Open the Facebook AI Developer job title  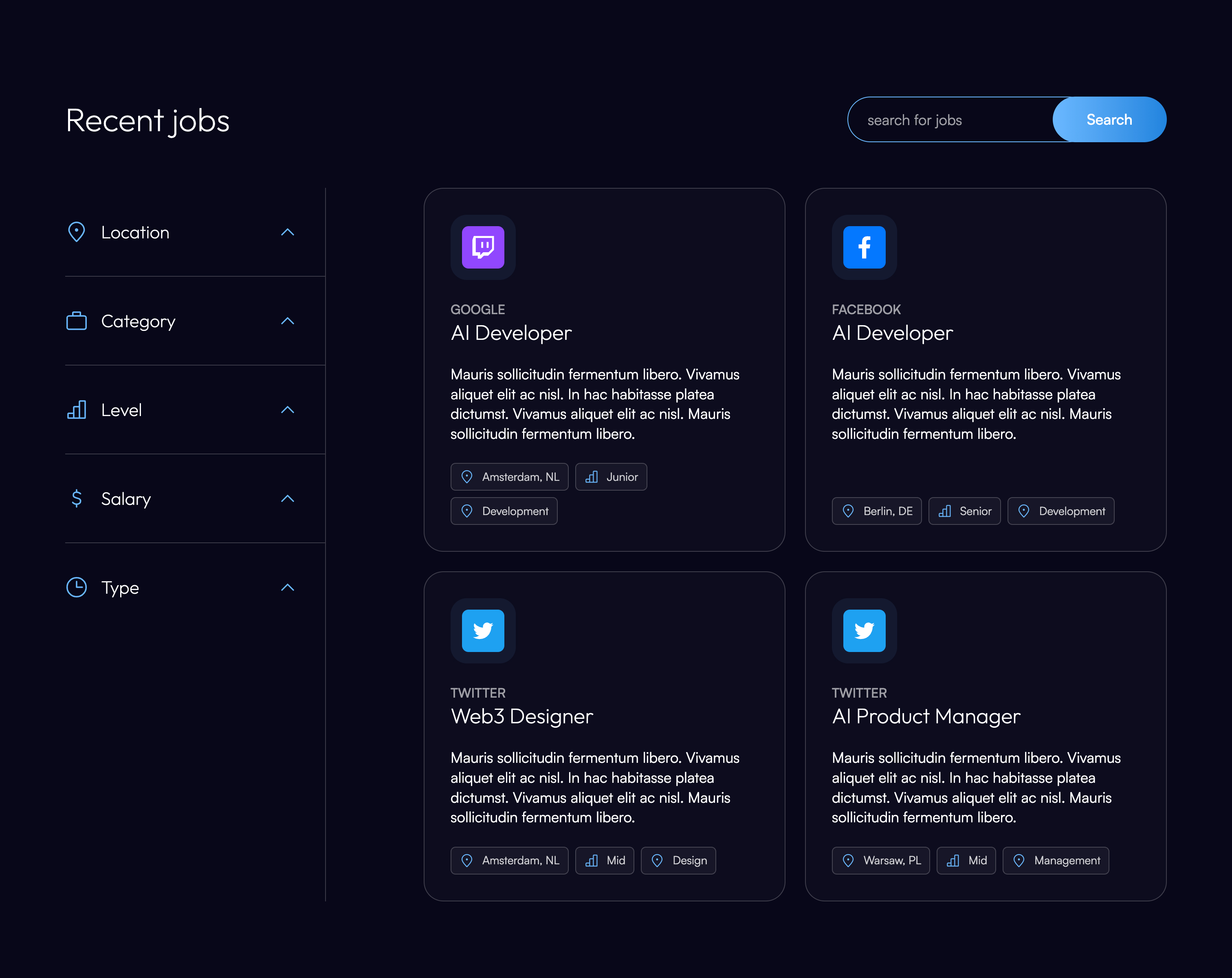[893, 333]
